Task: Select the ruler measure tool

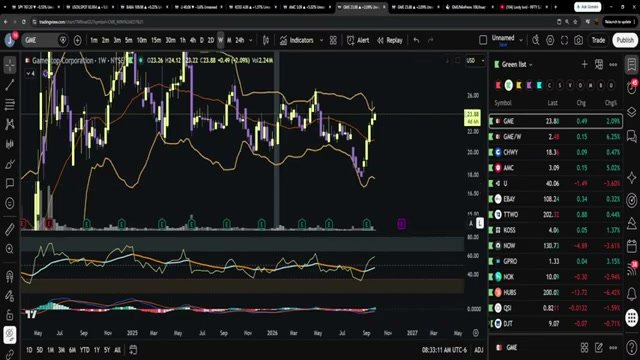Action: (10, 229)
